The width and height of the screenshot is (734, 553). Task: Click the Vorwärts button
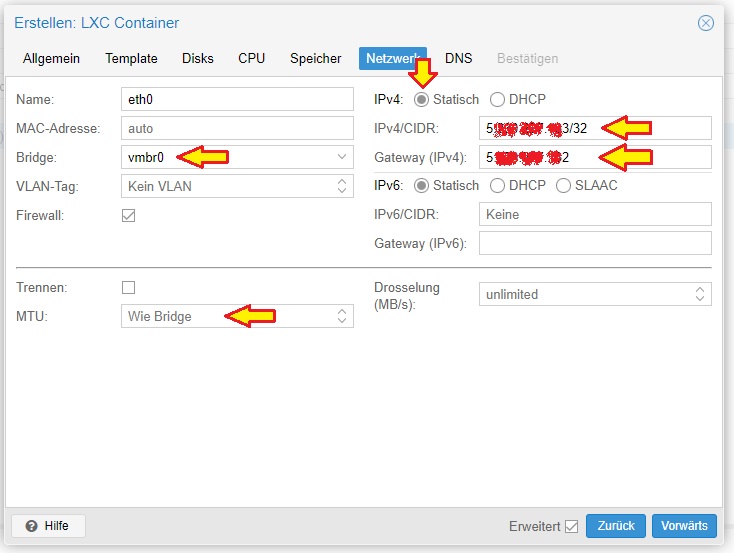[684, 526]
